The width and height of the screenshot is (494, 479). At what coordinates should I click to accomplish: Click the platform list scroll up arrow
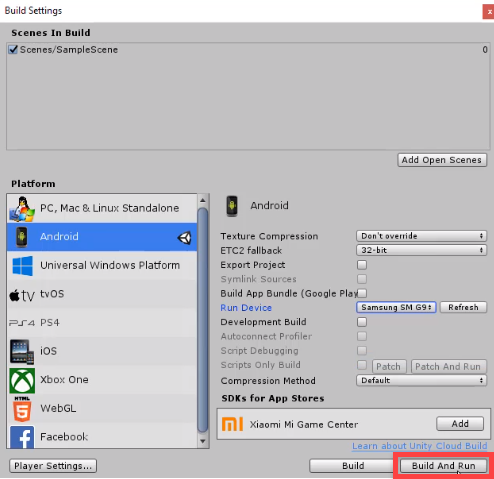[x=203, y=200]
